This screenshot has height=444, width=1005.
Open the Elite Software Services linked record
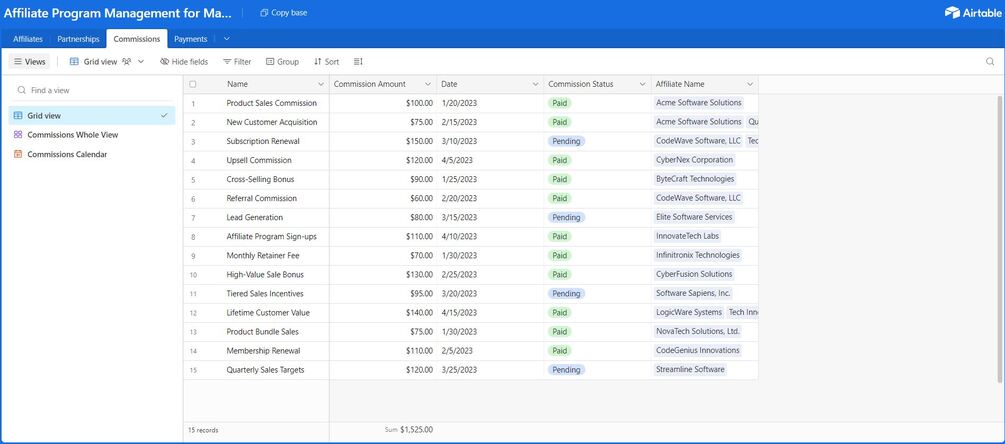[694, 217]
